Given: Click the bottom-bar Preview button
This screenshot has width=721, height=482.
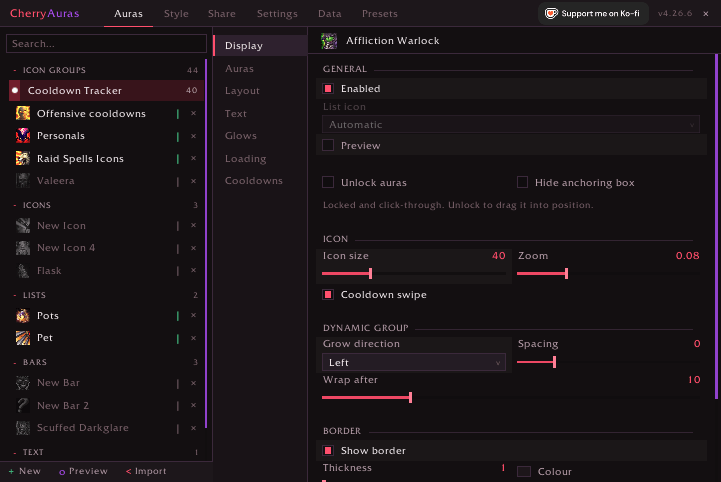Looking at the screenshot, I should (x=83, y=471).
